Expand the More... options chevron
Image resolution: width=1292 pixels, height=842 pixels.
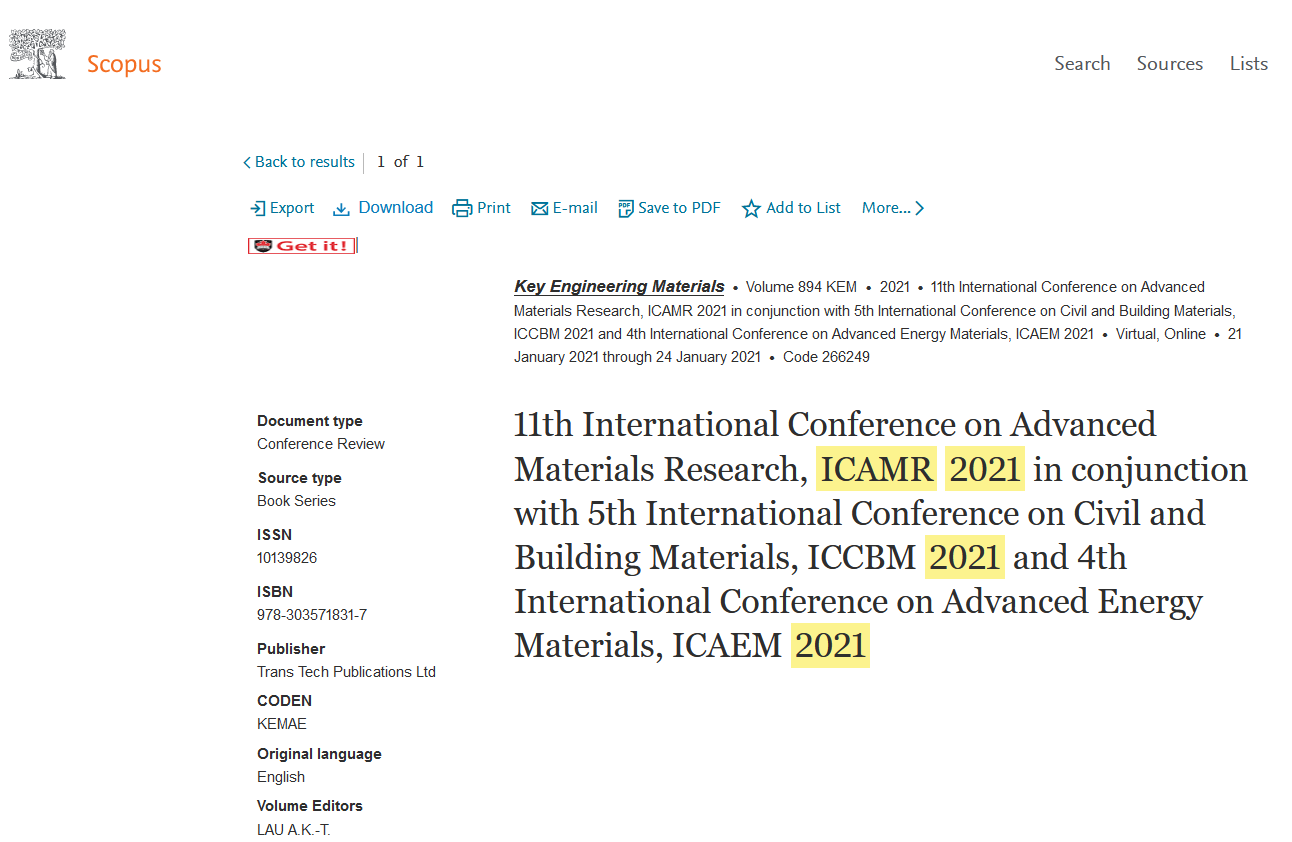[920, 208]
